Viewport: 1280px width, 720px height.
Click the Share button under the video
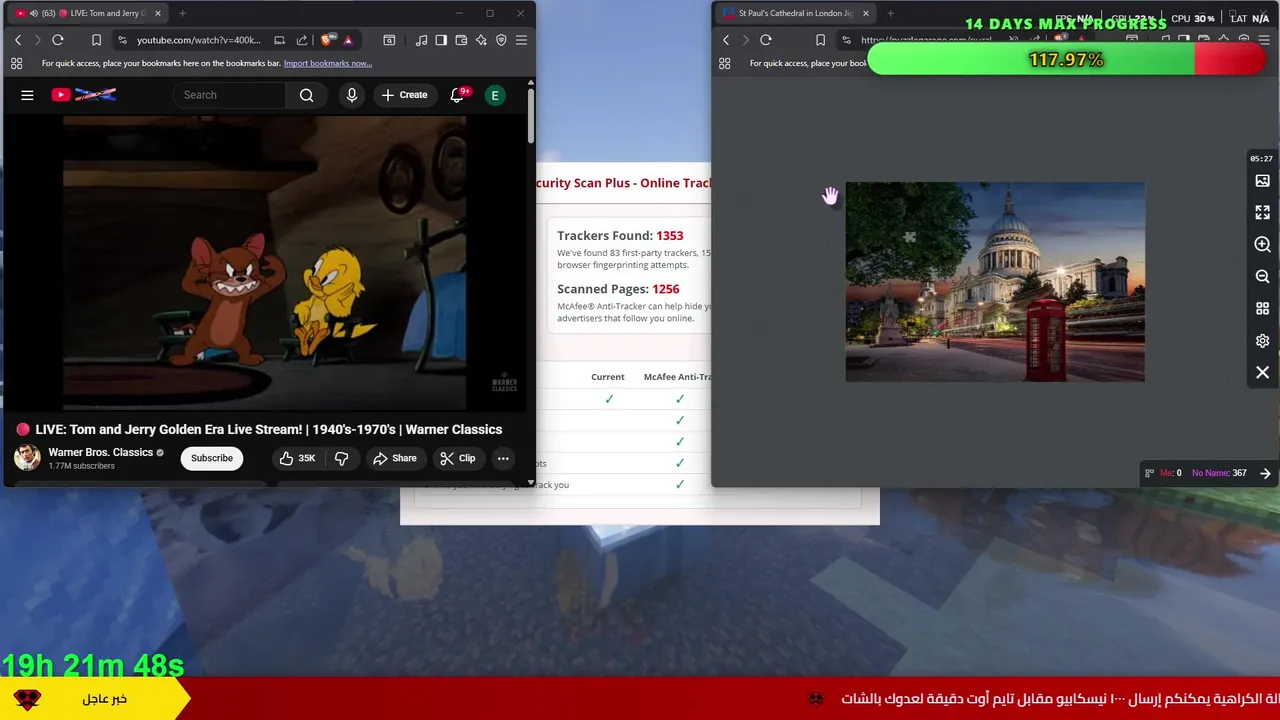[x=394, y=458]
